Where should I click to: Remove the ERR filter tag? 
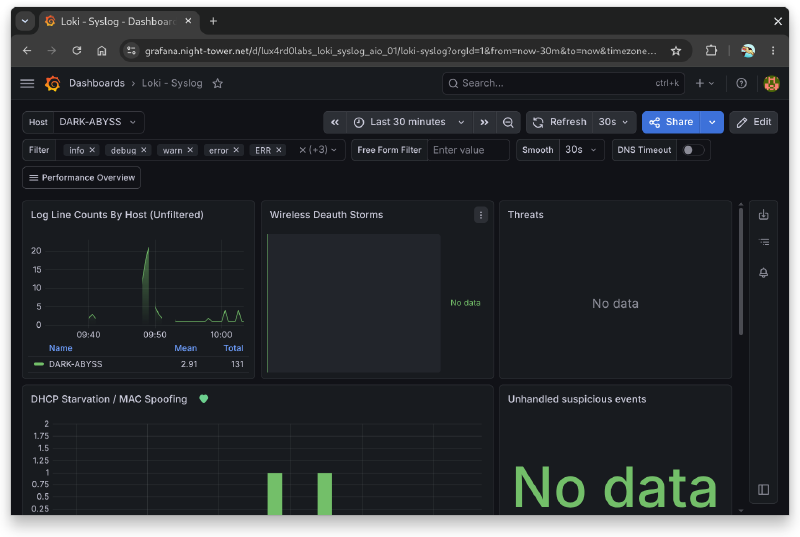pyautogui.click(x=279, y=150)
